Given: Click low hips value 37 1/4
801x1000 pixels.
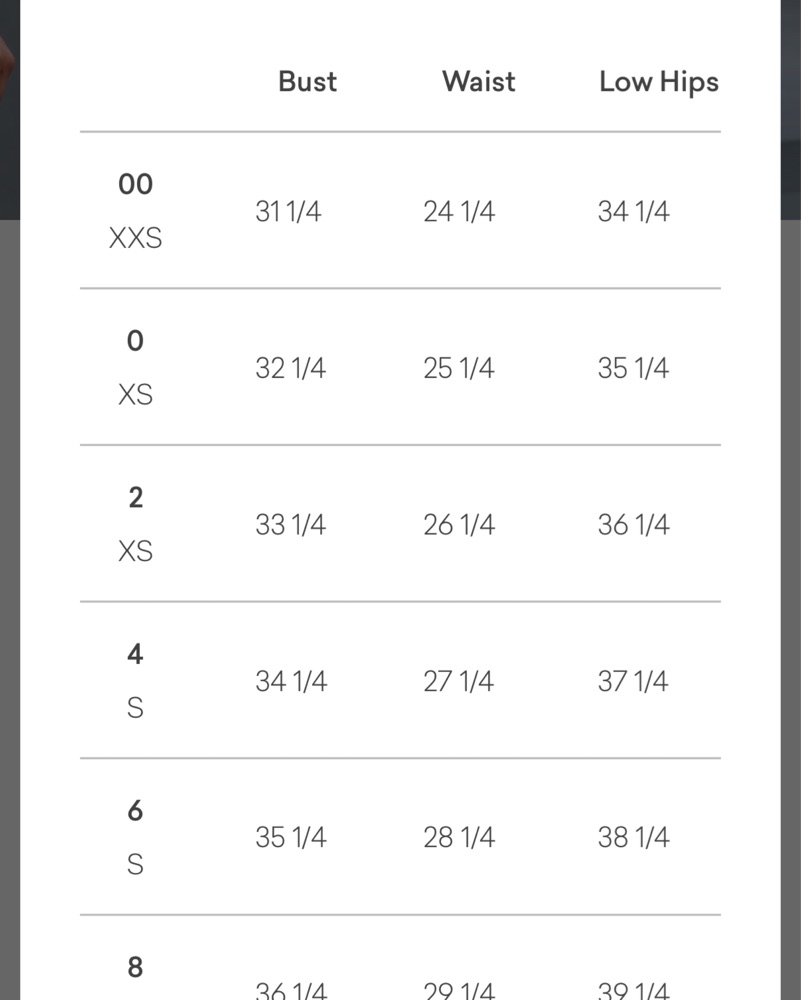Looking at the screenshot, I should [x=633, y=681].
